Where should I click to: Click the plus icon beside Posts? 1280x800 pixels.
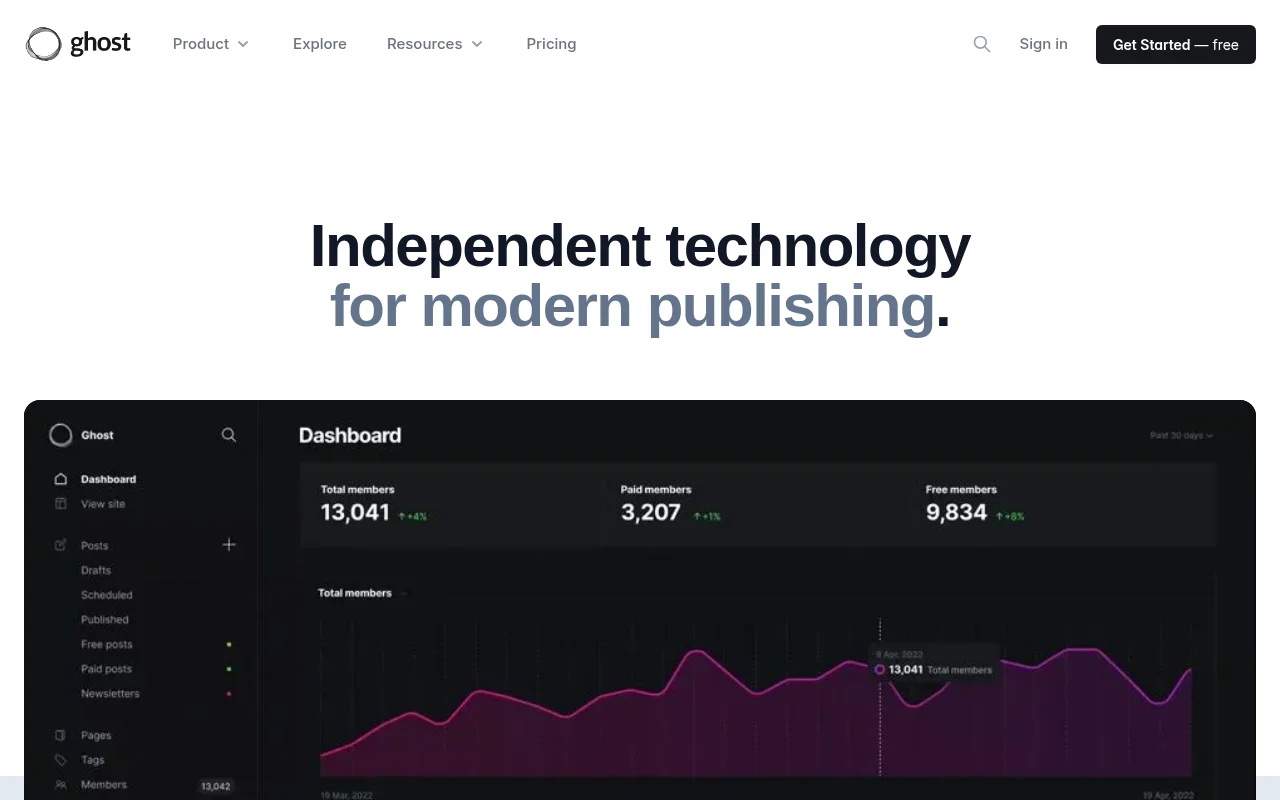229,545
